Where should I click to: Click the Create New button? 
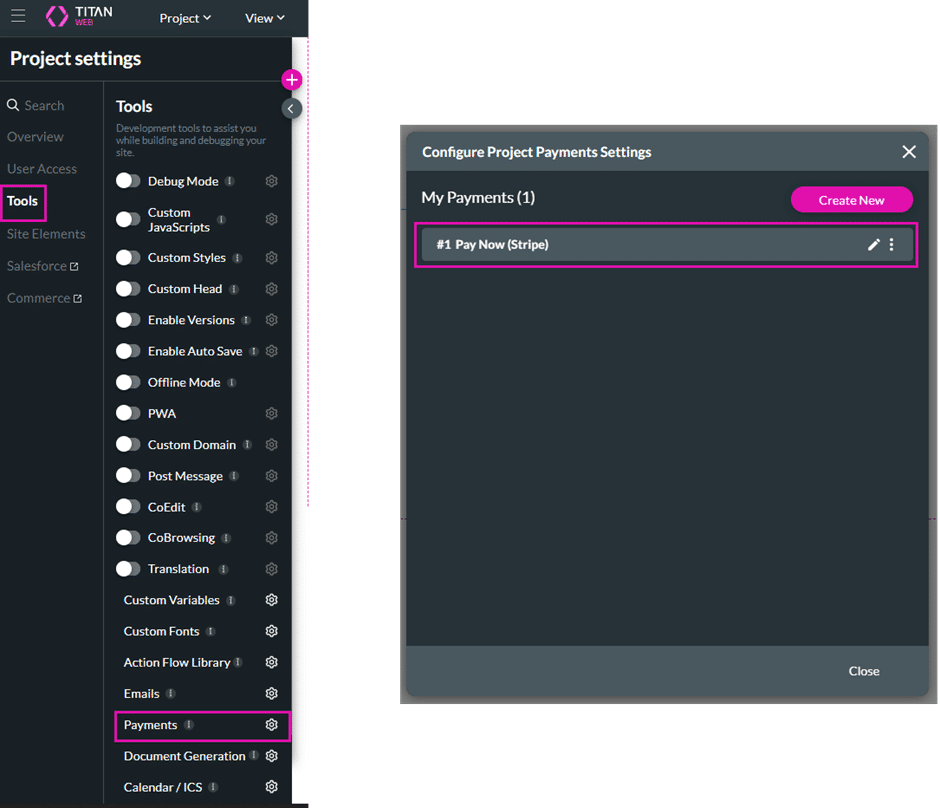click(851, 200)
